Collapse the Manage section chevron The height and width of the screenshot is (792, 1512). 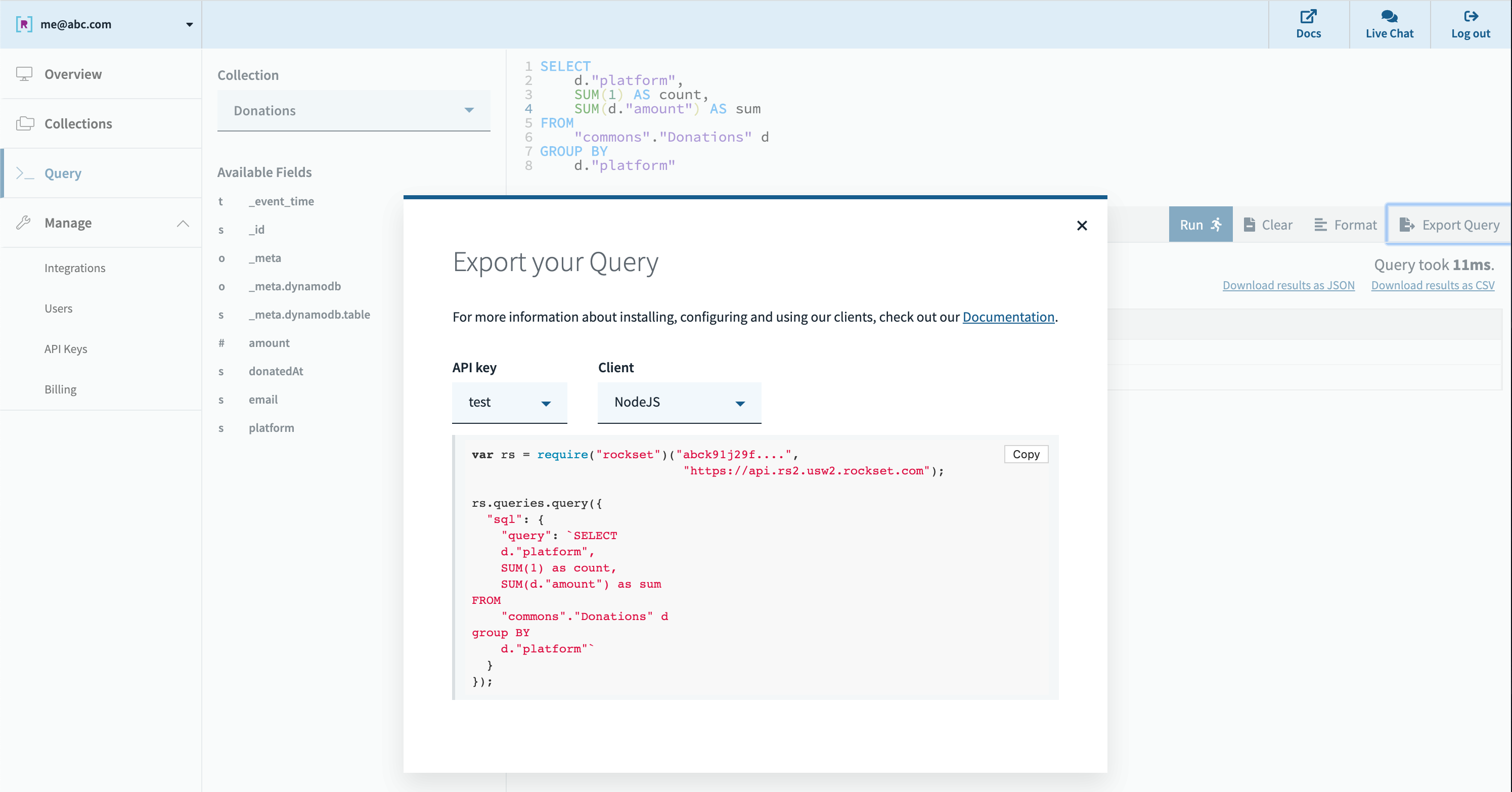click(x=183, y=223)
